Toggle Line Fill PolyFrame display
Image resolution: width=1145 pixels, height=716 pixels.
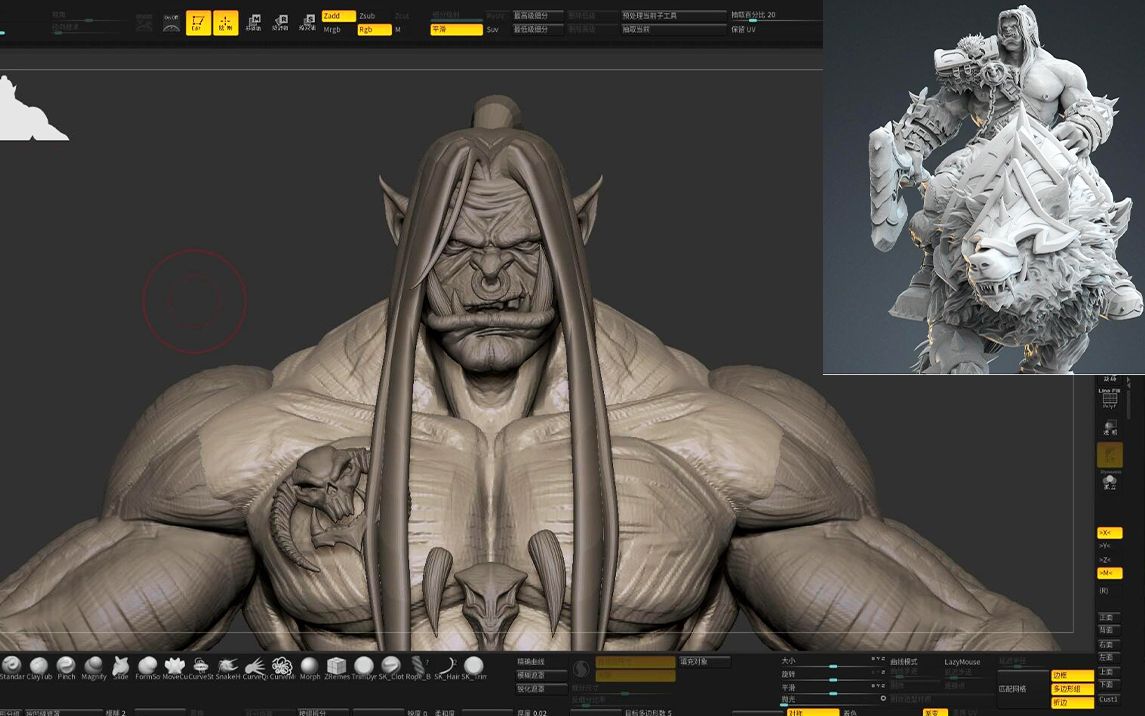pyautogui.click(x=1110, y=399)
